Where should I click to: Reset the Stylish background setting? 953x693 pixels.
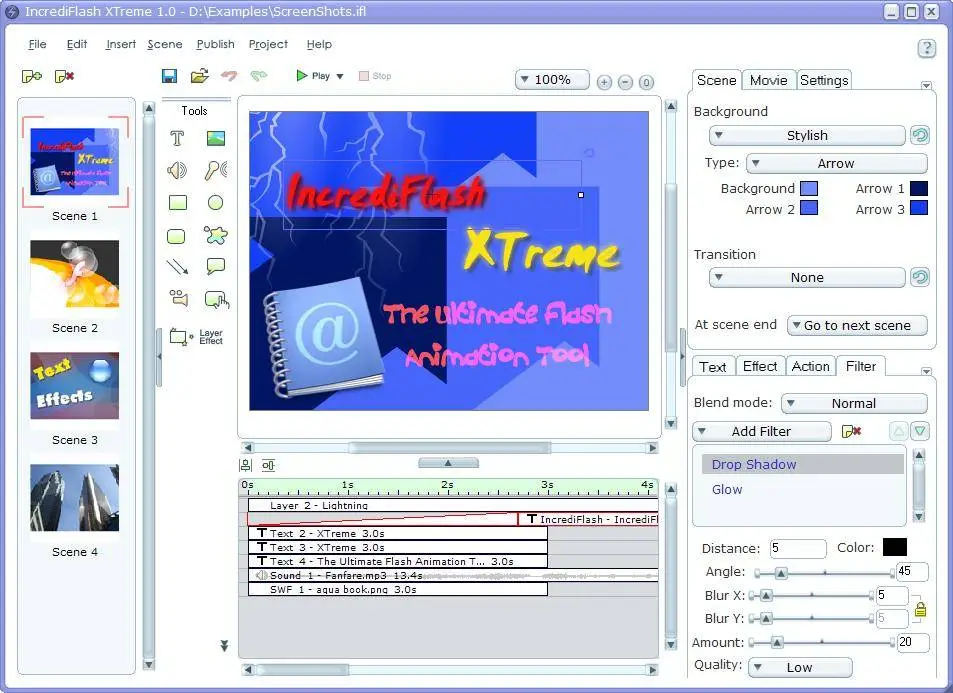coord(920,135)
